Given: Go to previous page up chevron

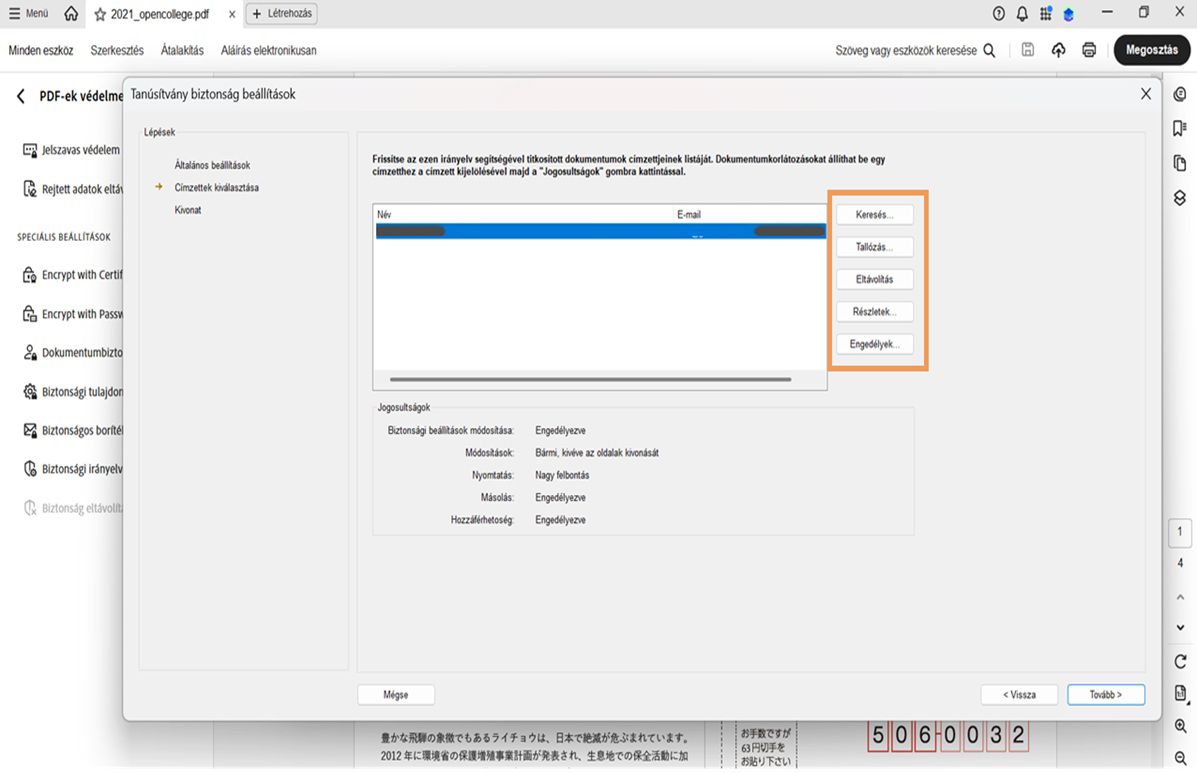Looking at the screenshot, I should point(1180,597).
